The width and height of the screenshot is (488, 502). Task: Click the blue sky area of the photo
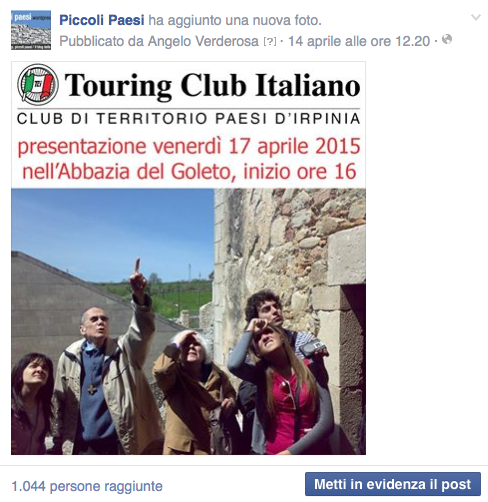pyautogui.click(x=110, y=230)
